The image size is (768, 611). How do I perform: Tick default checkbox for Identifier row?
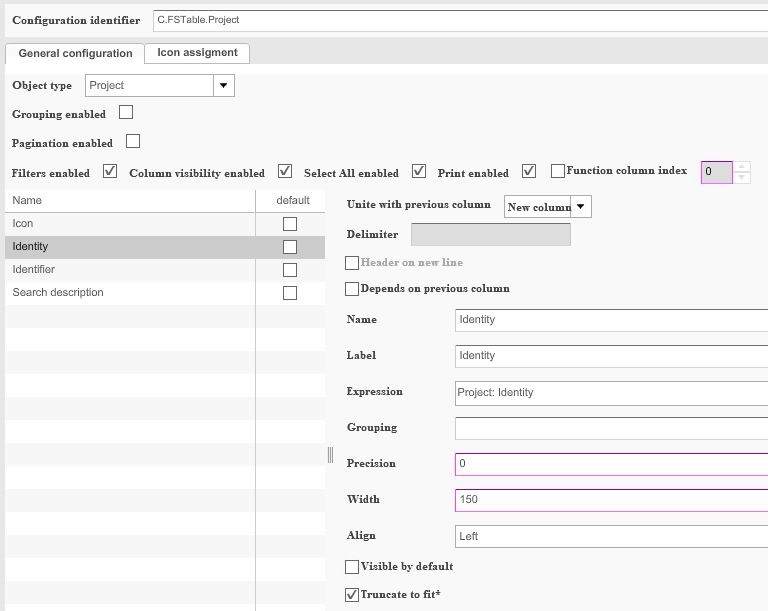[x=290, y=270]
